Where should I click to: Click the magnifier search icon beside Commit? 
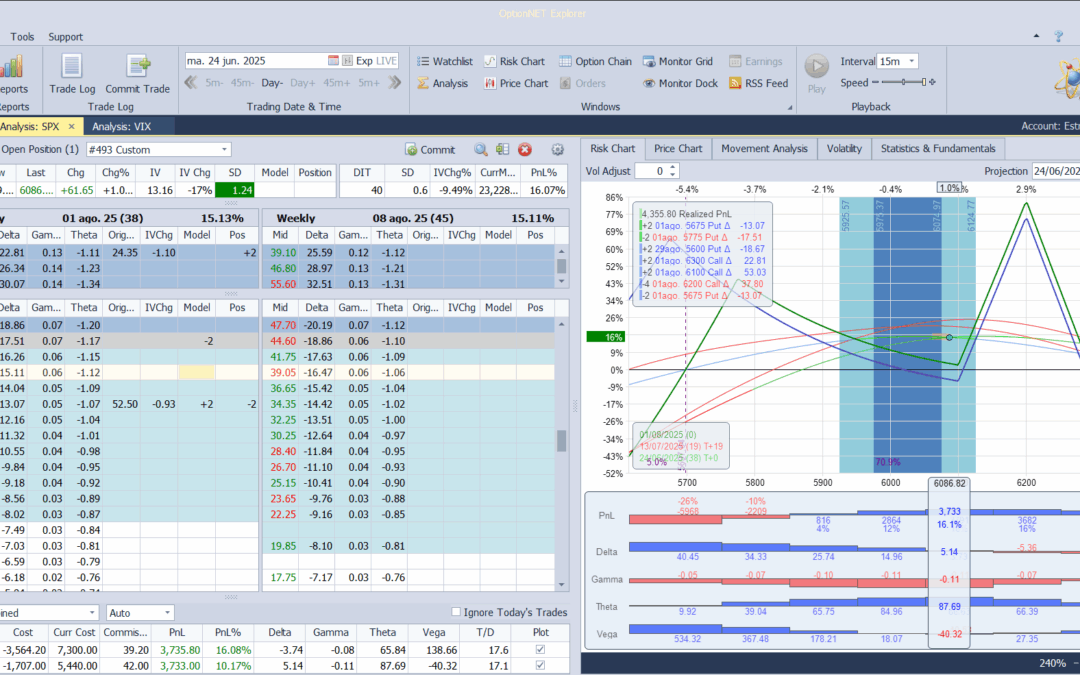(481, 149)
